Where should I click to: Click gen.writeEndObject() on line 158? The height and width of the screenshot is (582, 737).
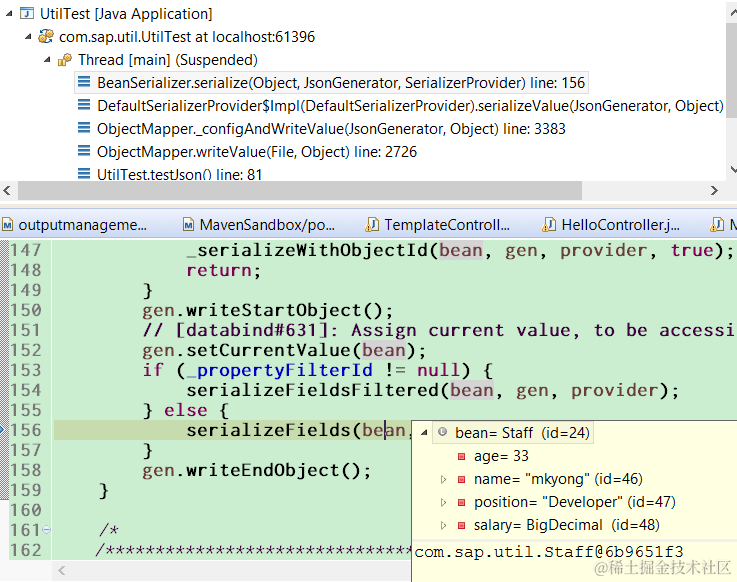tap(257, 470)
